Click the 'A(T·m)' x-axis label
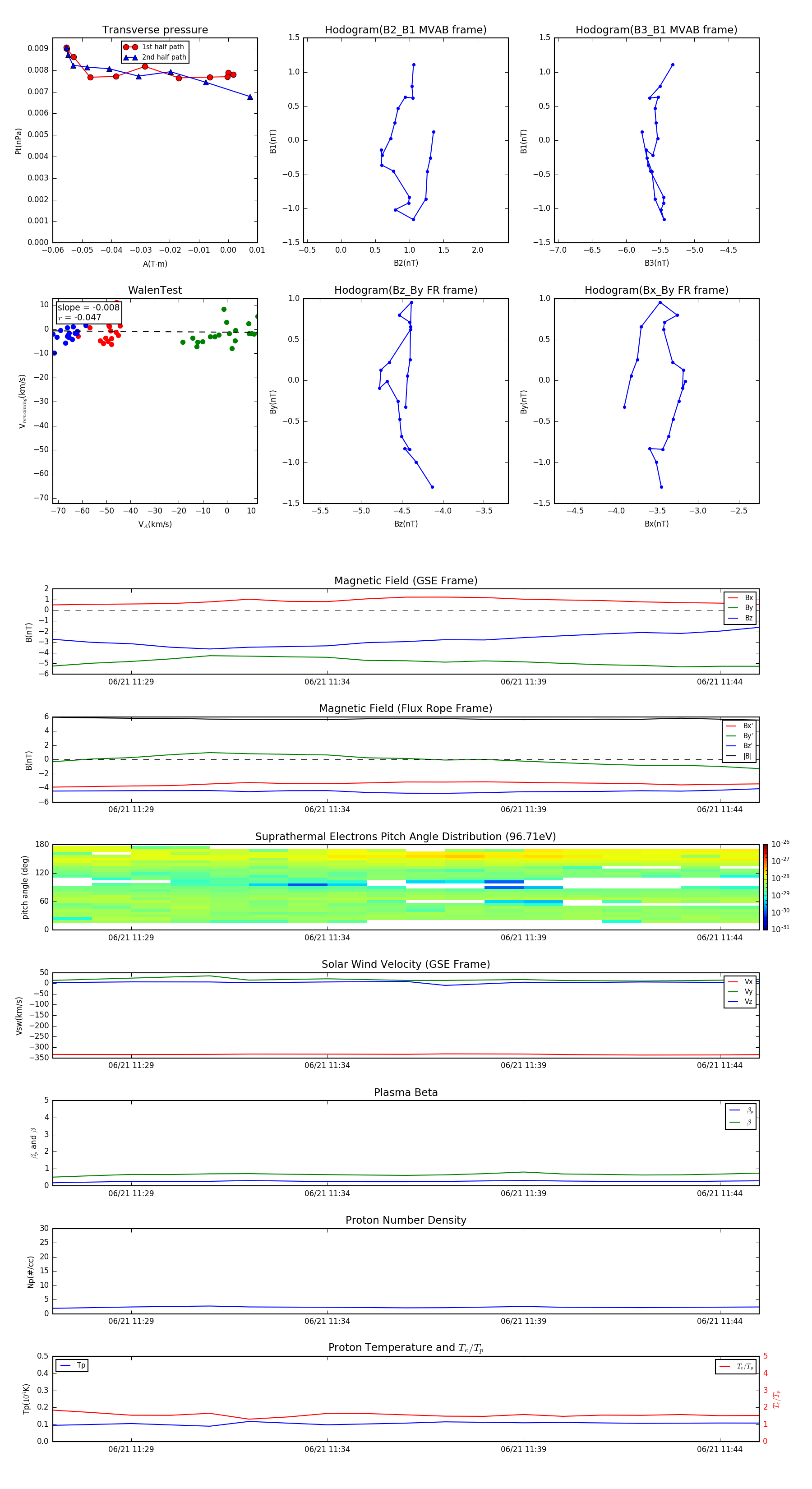812x1489 pixels. pyautogui.click(x=155, y=264)
